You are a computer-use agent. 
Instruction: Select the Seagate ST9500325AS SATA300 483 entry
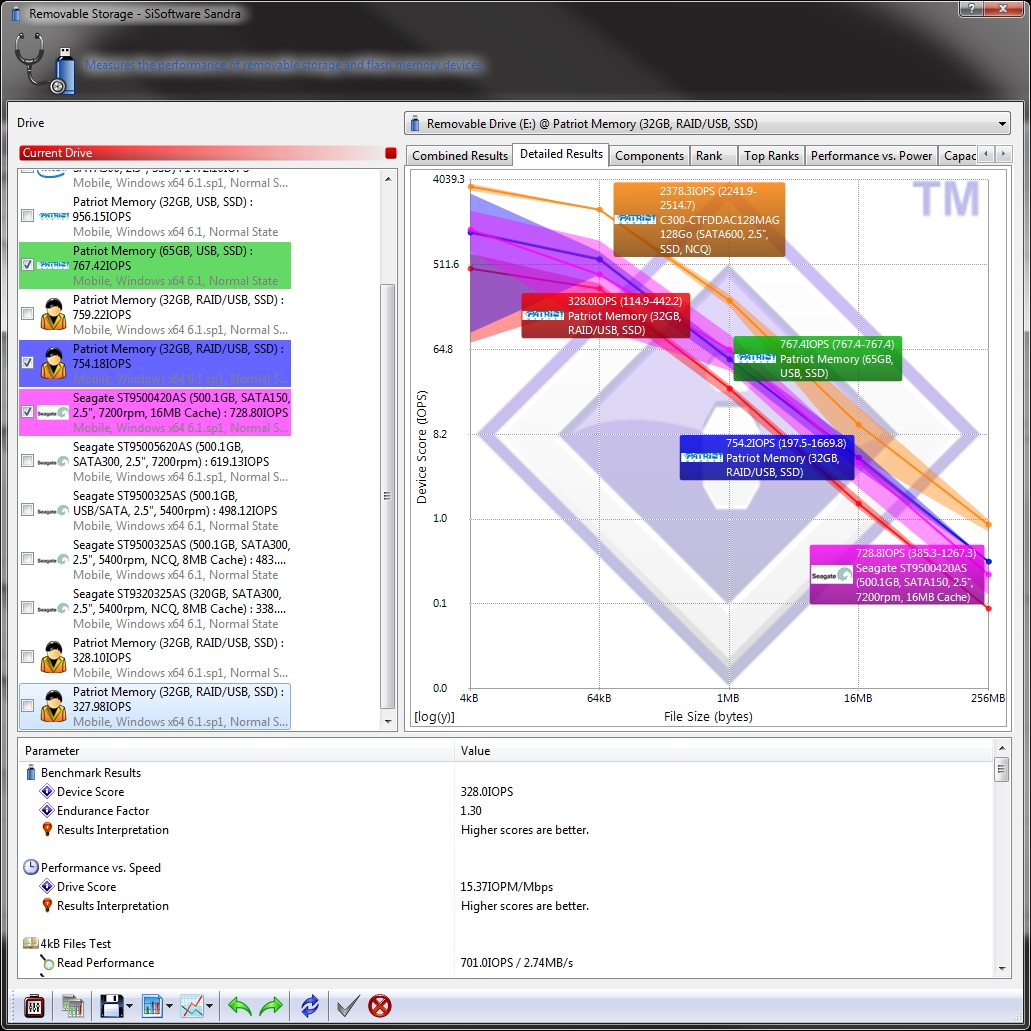[155, 559]
